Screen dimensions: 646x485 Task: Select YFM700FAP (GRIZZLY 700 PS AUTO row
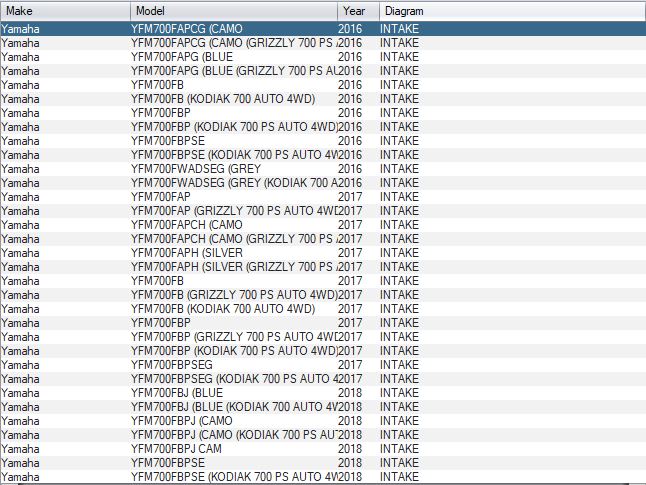tap(323, 211)
